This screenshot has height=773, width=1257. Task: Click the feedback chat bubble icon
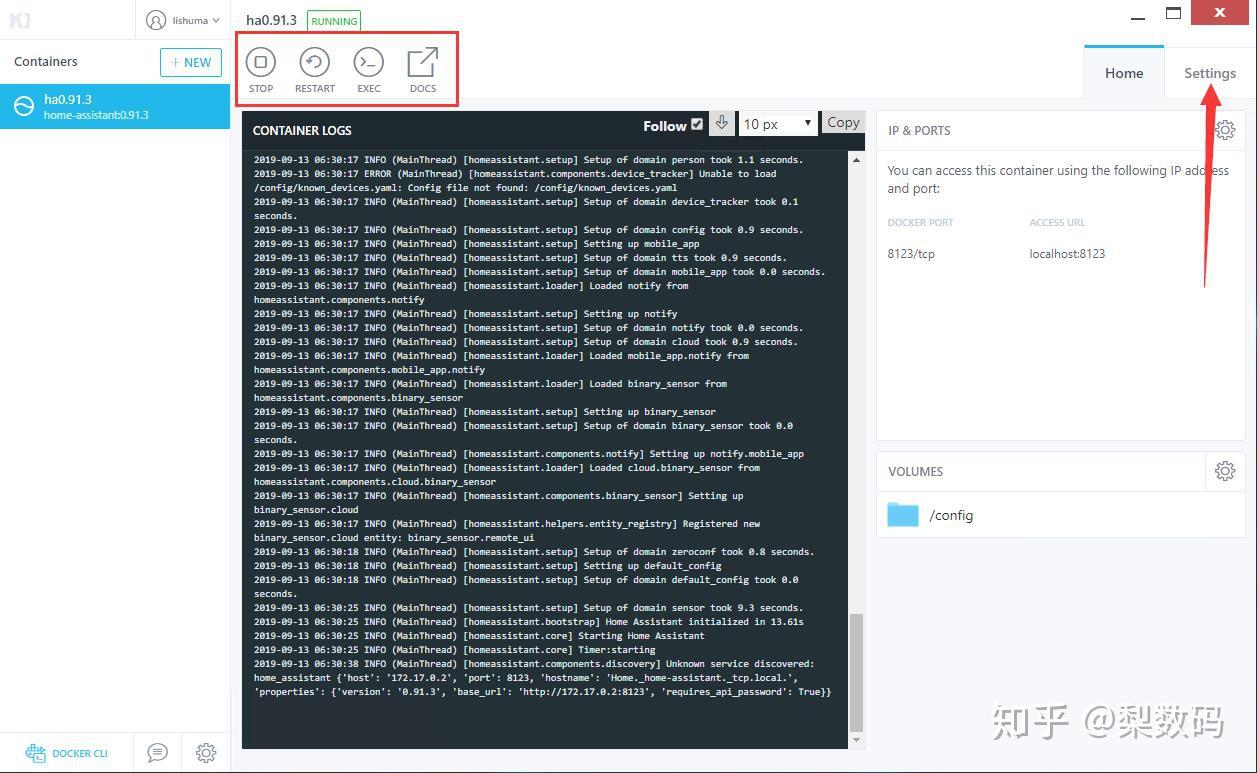pos(157,752)
